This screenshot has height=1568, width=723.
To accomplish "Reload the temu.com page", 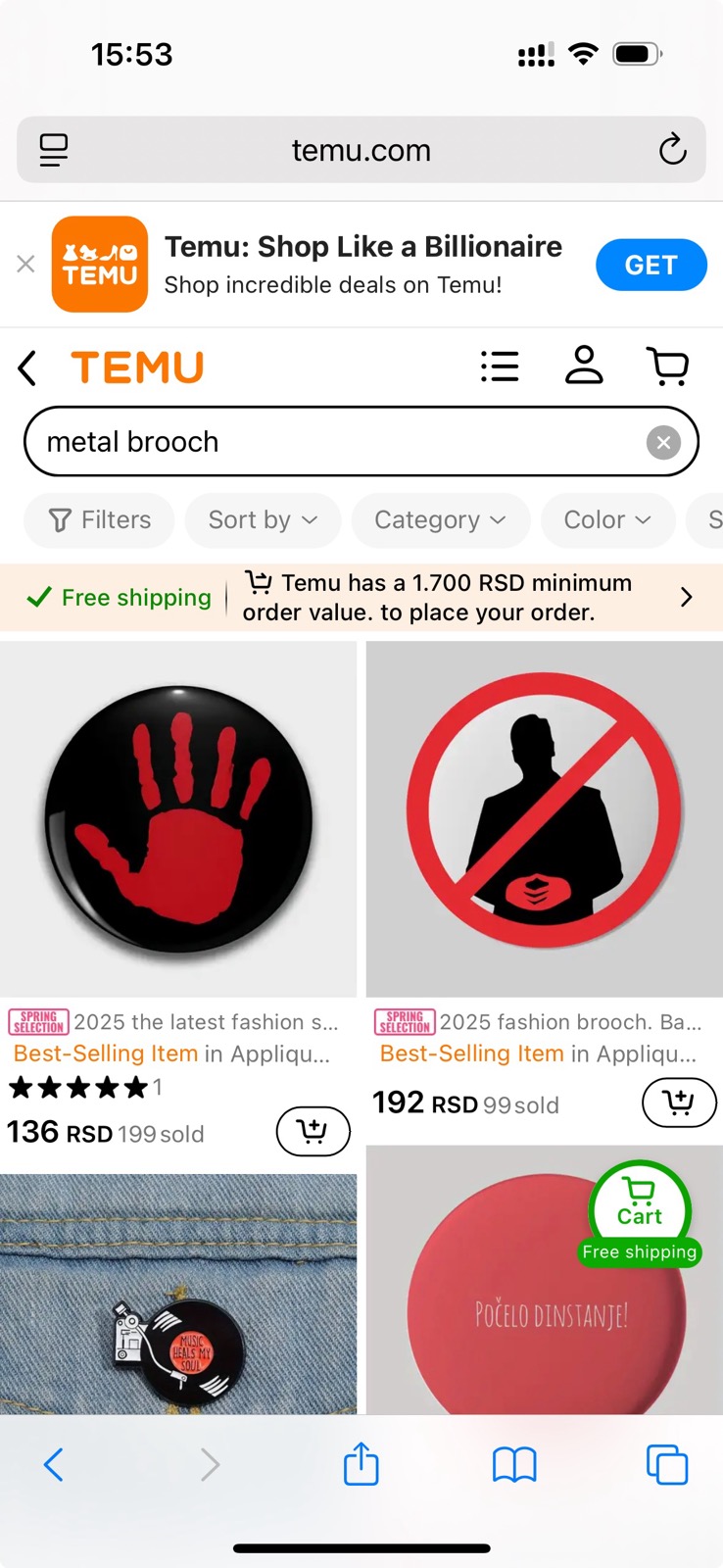I will tap(672, 150).
